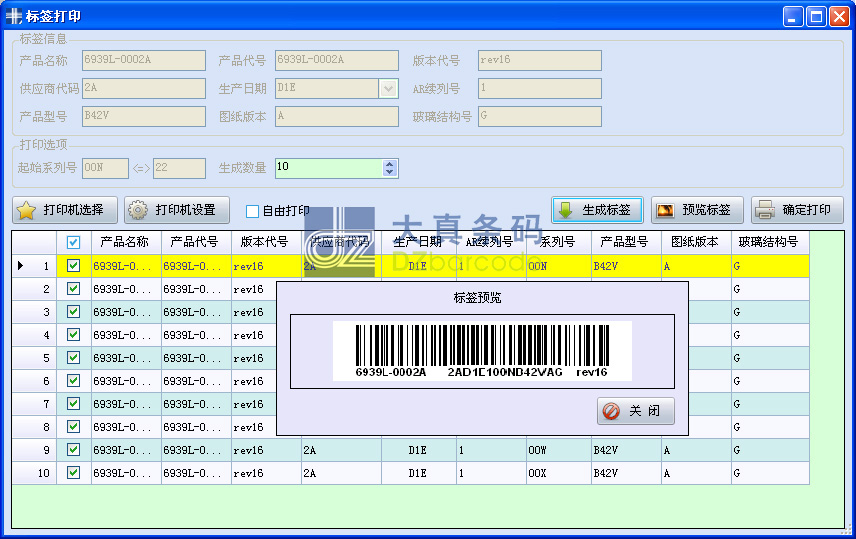Uncheck the checkbox in row 3
Viewport: 856px width, 539px height.
73,311
